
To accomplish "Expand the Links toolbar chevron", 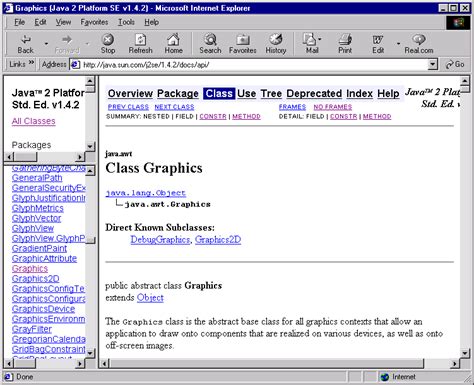I will click(x=31, y=62).
